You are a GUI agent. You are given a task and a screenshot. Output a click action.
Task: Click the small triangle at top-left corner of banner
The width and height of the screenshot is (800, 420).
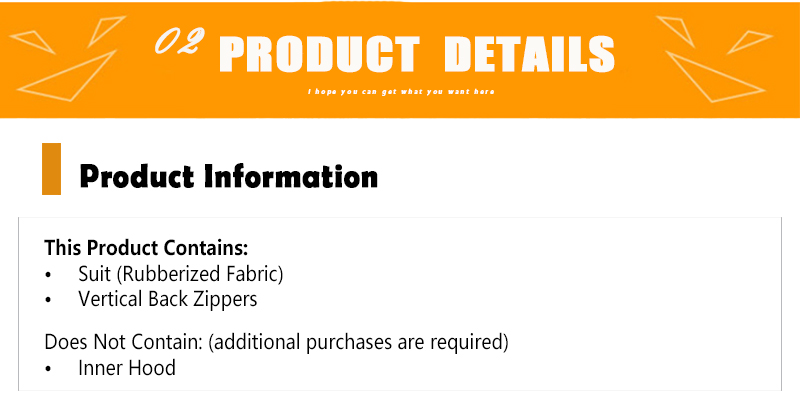33,42
